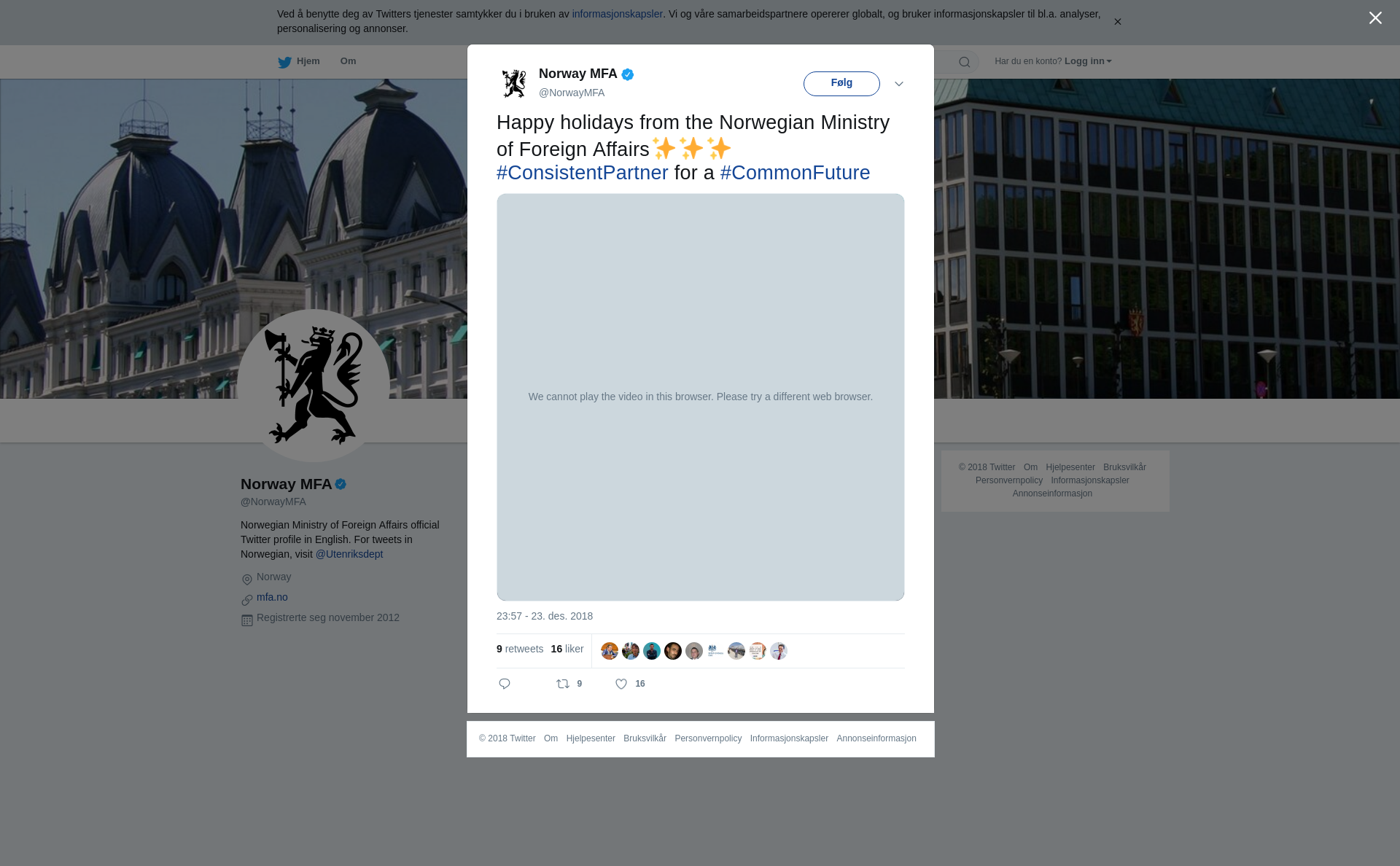The height and width of the screenshot is (866, 1400).
Task: Open the #CommonFuture hashtag
Action: tap(795, 173)
